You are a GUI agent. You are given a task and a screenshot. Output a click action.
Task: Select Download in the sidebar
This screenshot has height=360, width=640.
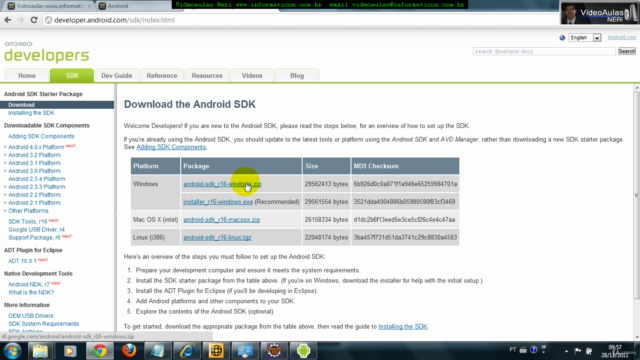[57, 105]
